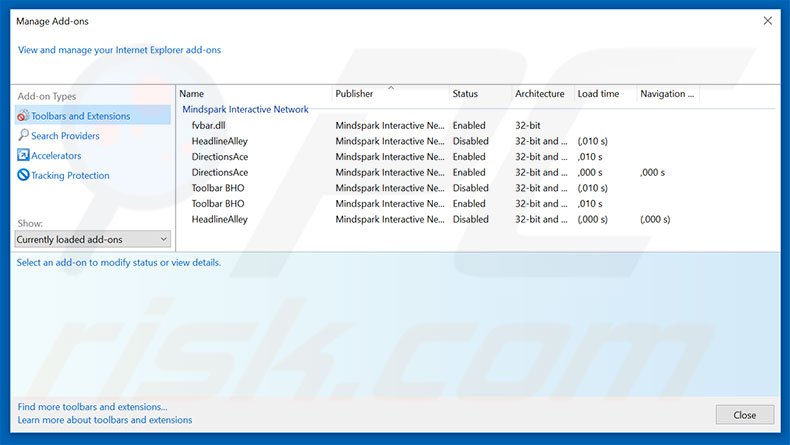Sort by Navigation column header

667,94
